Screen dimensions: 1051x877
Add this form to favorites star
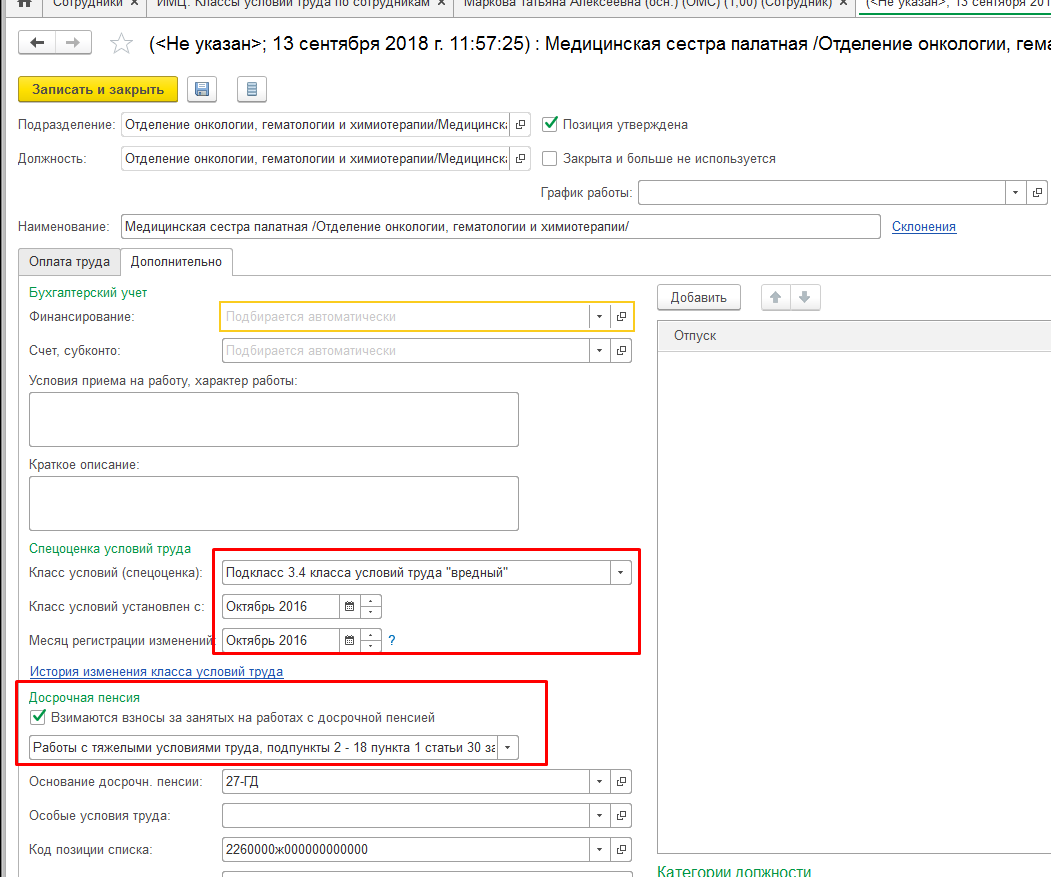tap(121, 44)
